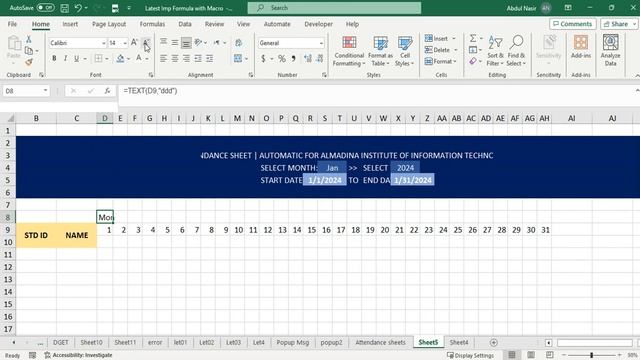
Task: Open Conditional Formatting menu
Action: (x=349, y=51)
